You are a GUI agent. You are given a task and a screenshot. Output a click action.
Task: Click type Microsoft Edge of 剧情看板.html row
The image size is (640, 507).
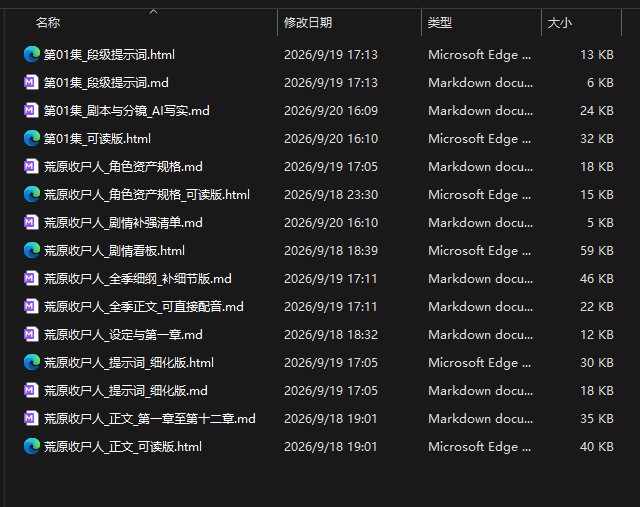[480, 250]
